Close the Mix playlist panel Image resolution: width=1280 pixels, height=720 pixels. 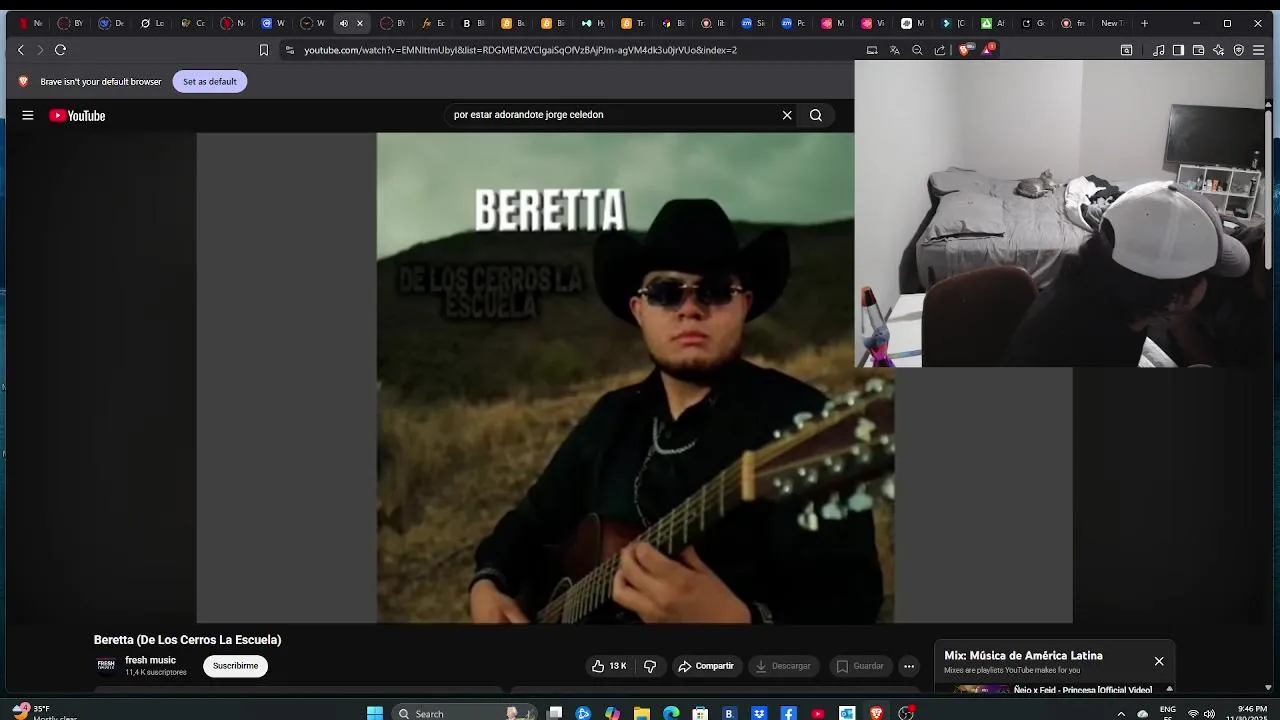tap(1159, 661)
